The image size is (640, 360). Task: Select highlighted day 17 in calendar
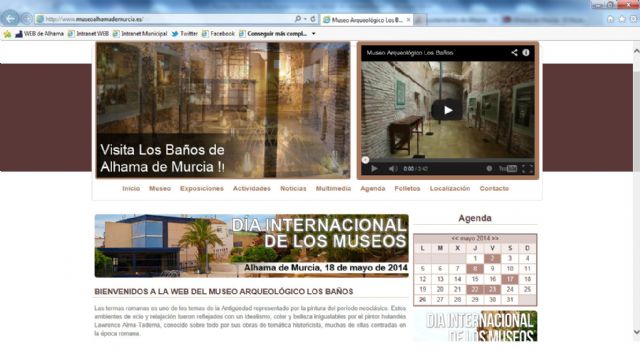coord(510,279)
